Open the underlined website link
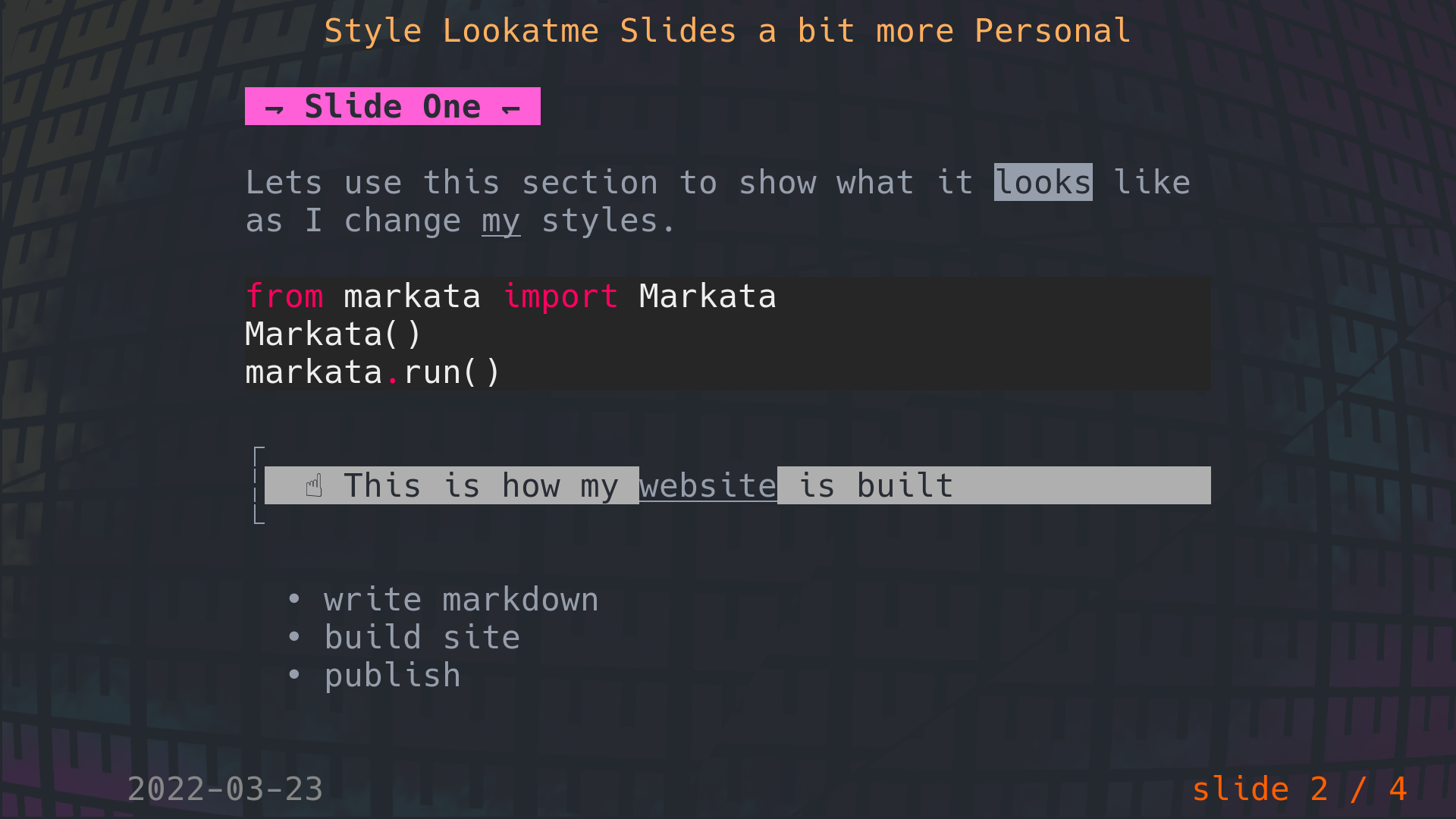Image resolution: width=1456 pixels, height=819 pixels. [708, 486]
